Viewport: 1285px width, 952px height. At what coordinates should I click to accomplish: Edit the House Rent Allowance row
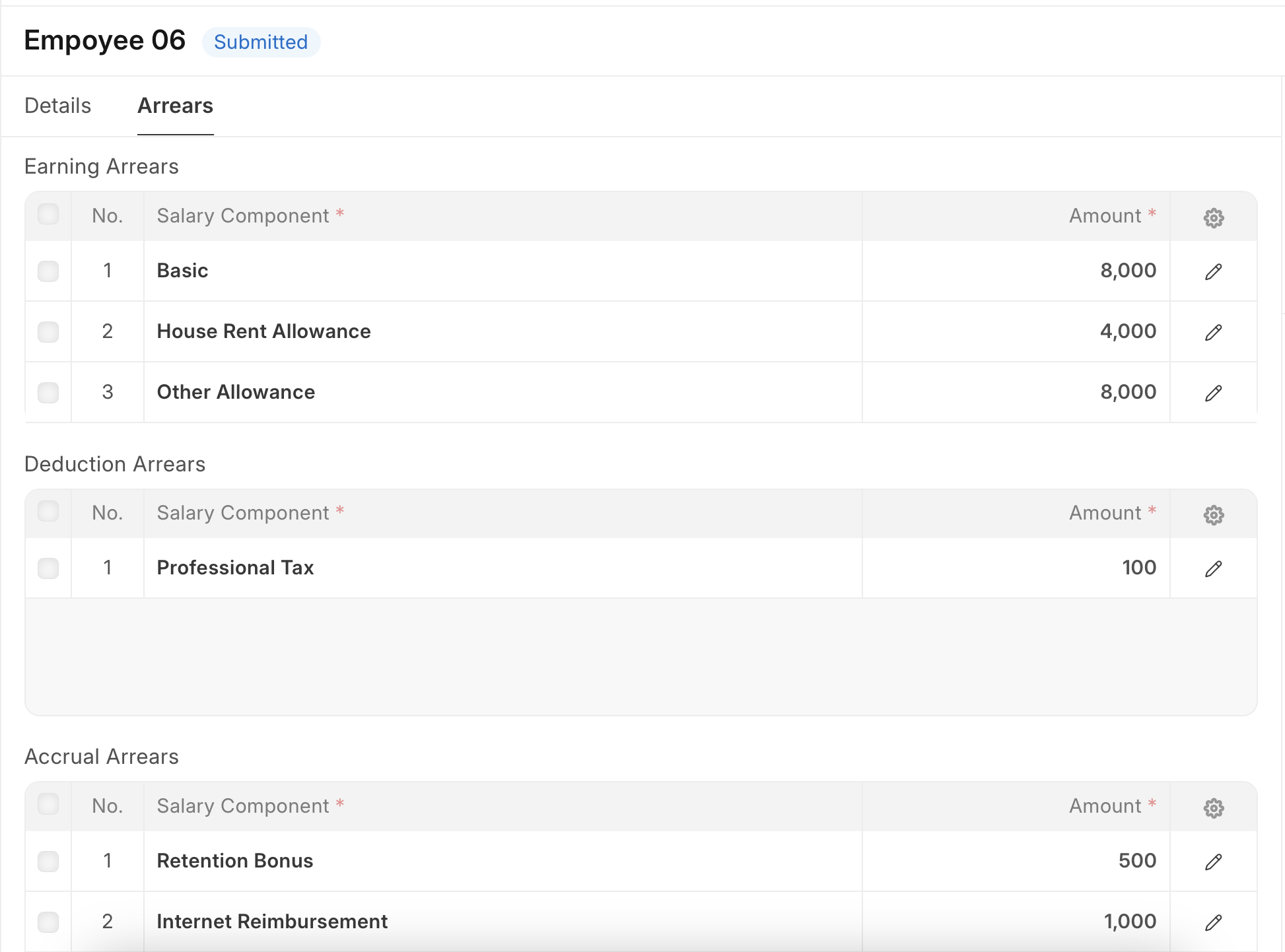pyautogui.click(x=1213, y=332)
